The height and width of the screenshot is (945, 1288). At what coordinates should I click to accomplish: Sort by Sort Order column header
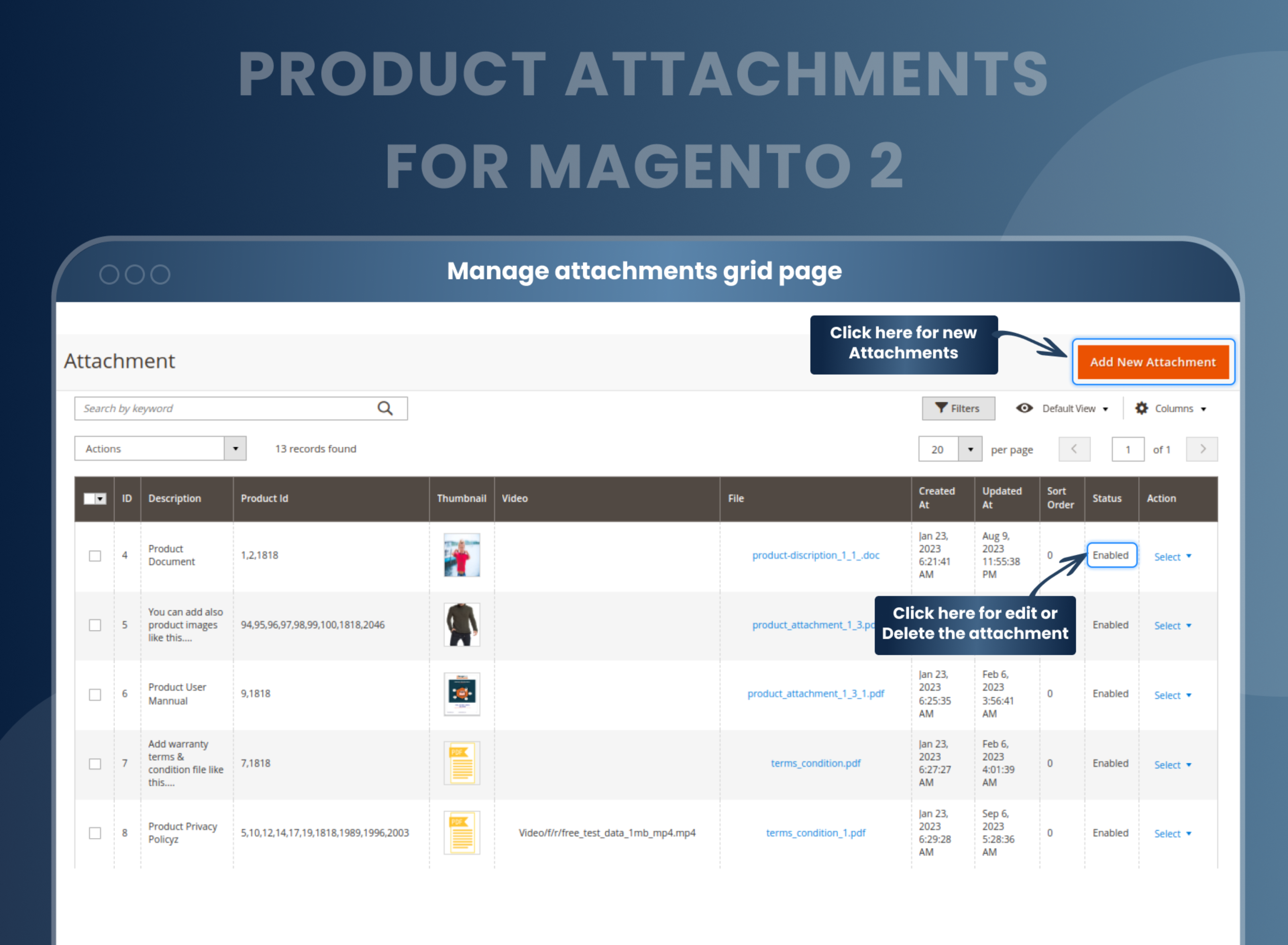[1062, 498]
